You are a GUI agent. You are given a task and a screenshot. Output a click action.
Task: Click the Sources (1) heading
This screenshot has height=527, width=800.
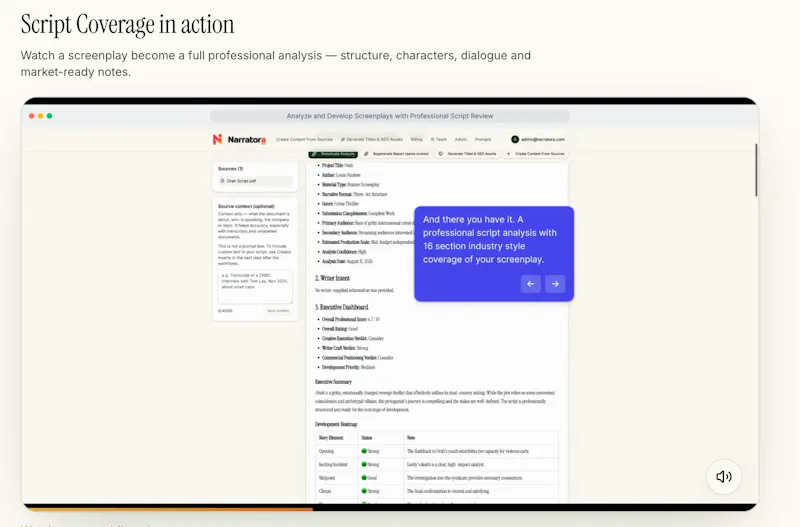pos(231,168)
